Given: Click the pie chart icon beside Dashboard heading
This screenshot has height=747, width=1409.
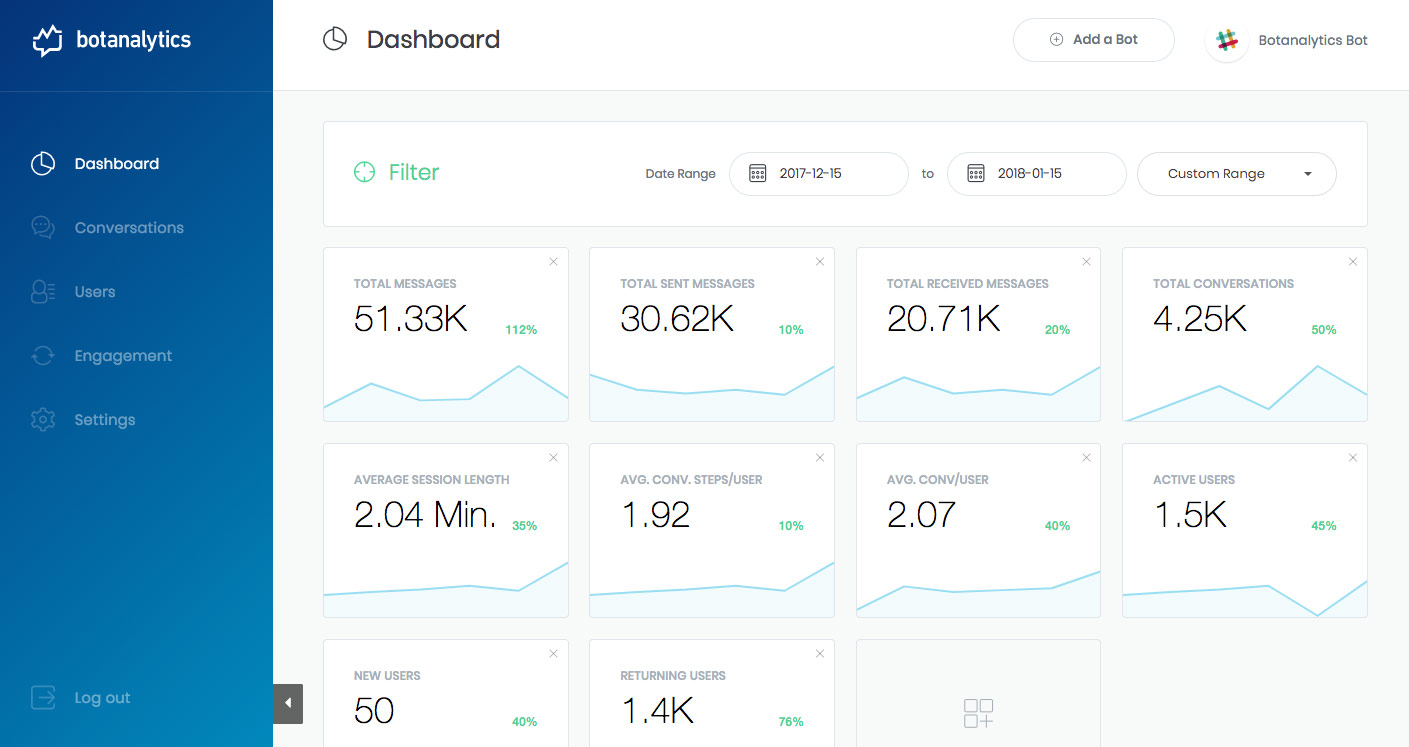Looking at the screenshot, I should (335, 39).
